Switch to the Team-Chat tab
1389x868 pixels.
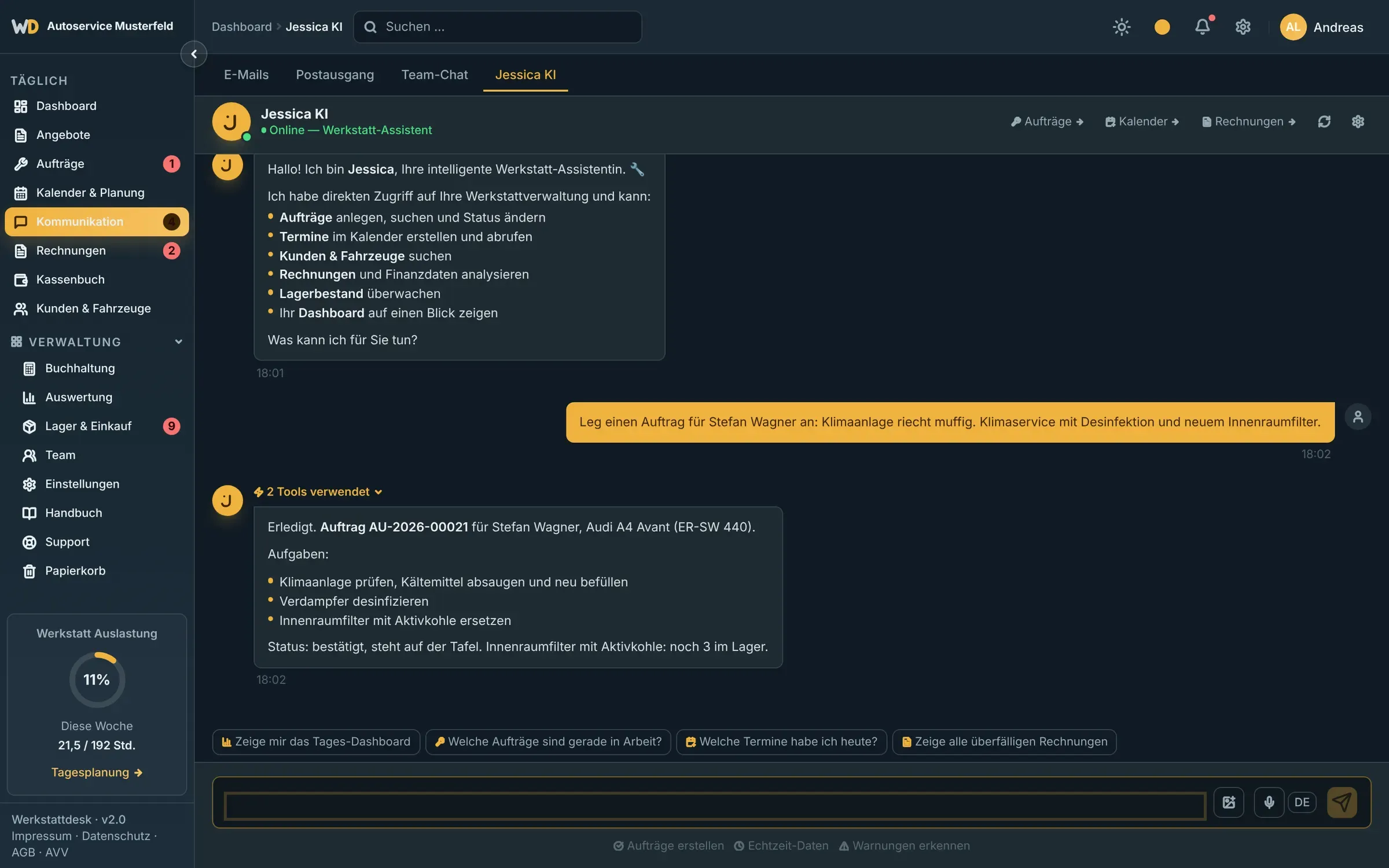[435, 75]
